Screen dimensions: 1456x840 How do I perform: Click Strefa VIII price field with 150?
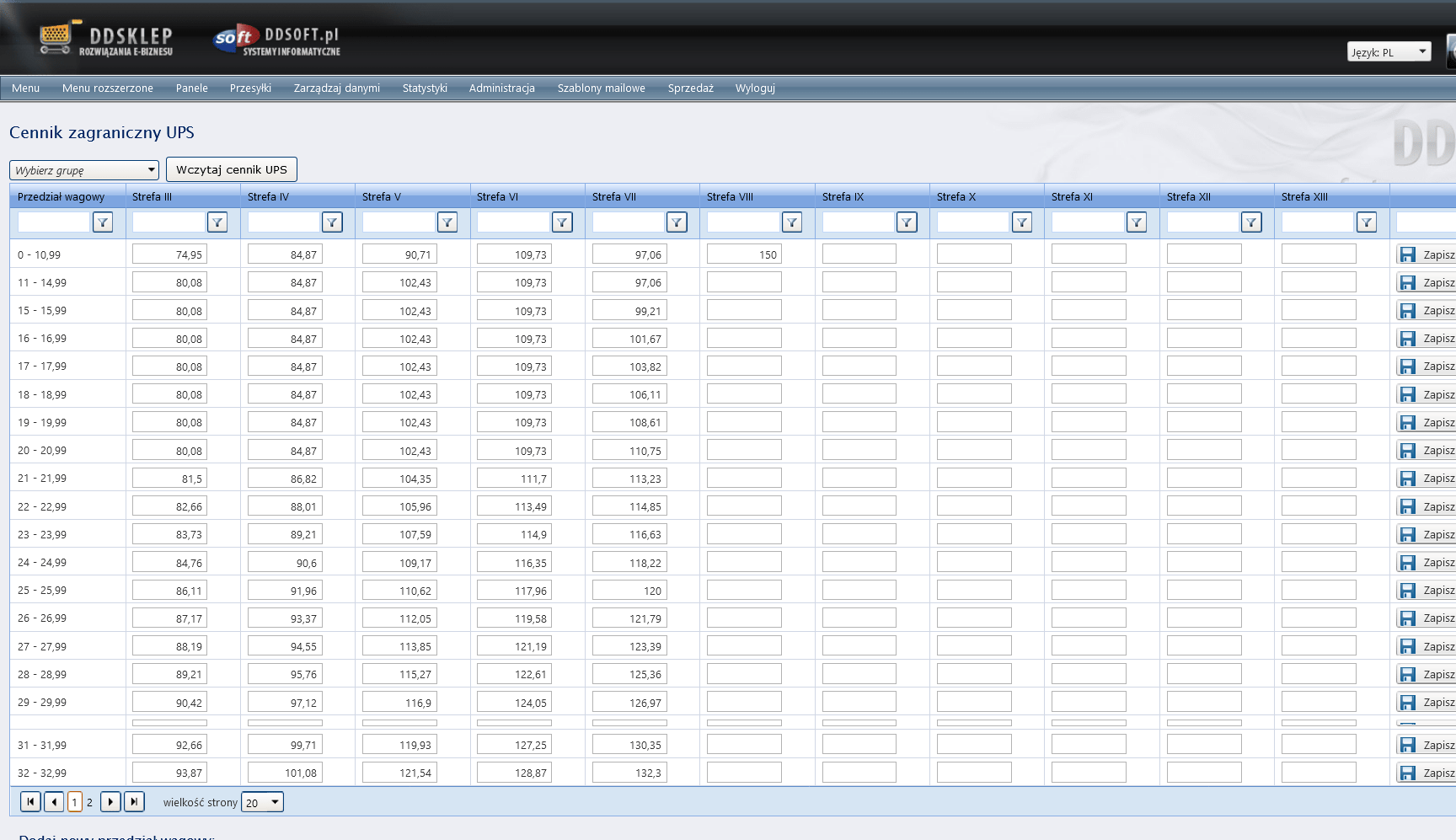(744, 254)
